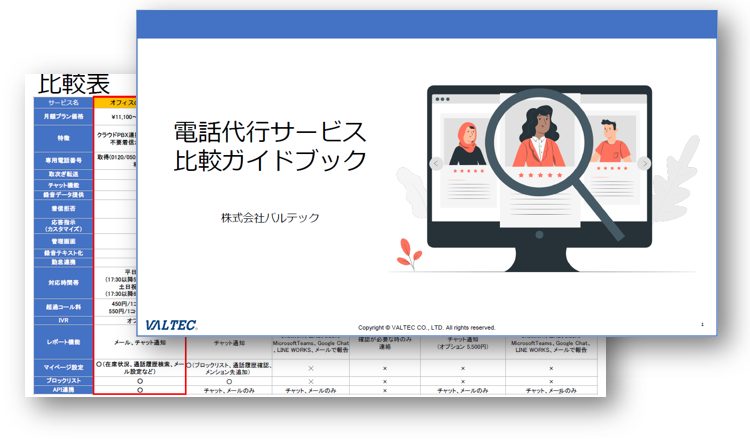Image resolution: width=750 pixels, height=443 pixels.
Task: Select the IVR row label
Action: tap(64, 321)
